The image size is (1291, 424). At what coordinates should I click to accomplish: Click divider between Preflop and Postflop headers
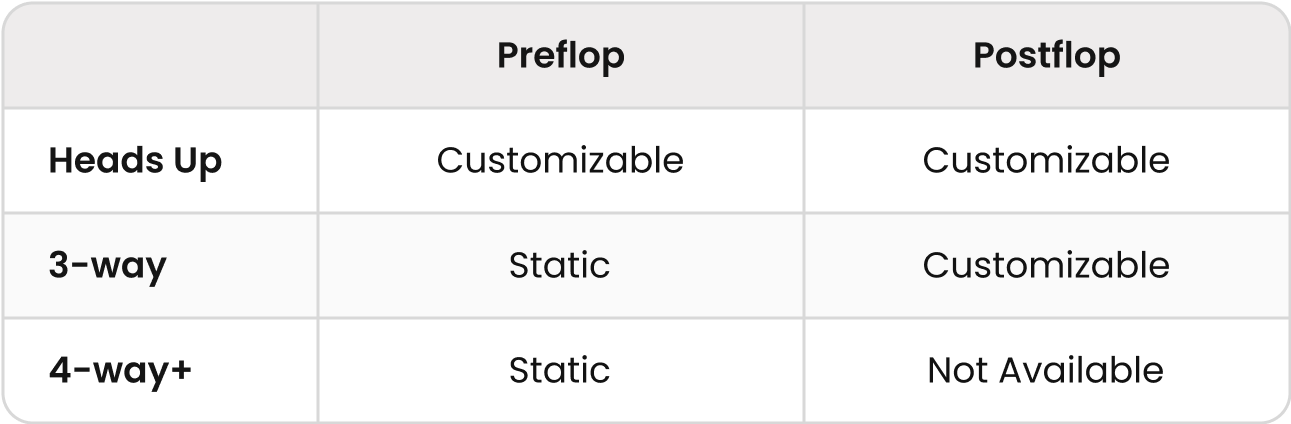click(804, 56)
